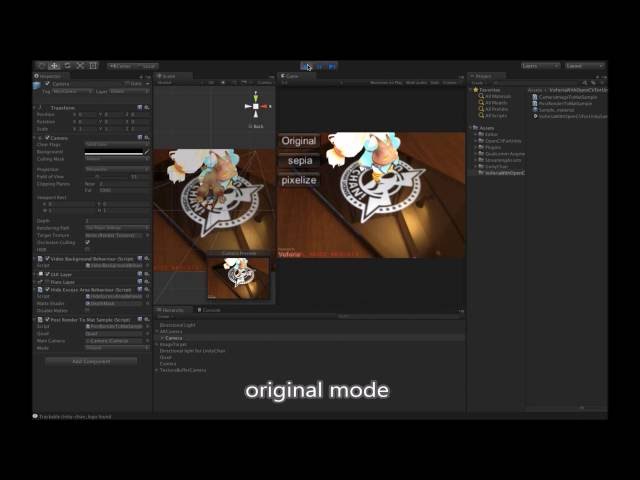The image size is (640, 480).
Task: Open the Layout dropdown
Action: [x=584, y=66]
